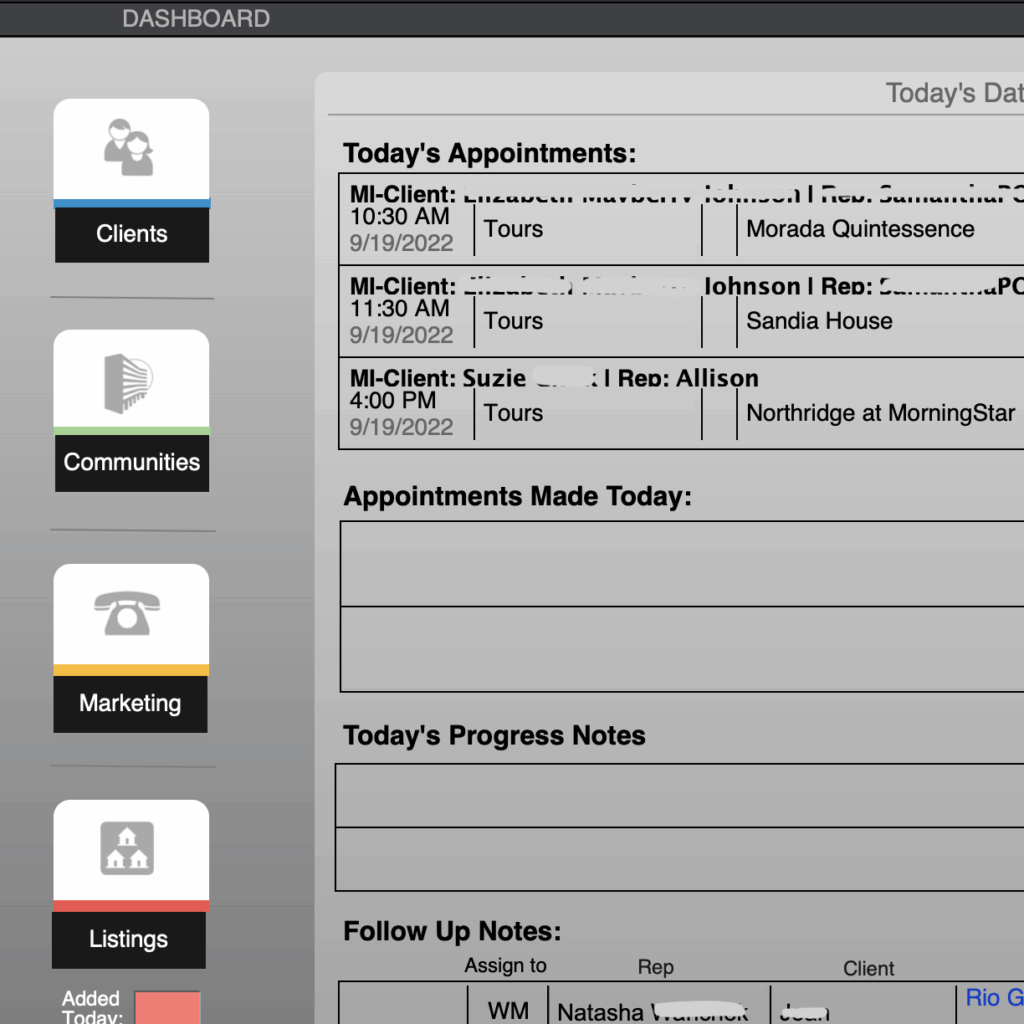
Task: Open the blue Rio link in Follow Up Notes
Action: click(x=993, y=998)
